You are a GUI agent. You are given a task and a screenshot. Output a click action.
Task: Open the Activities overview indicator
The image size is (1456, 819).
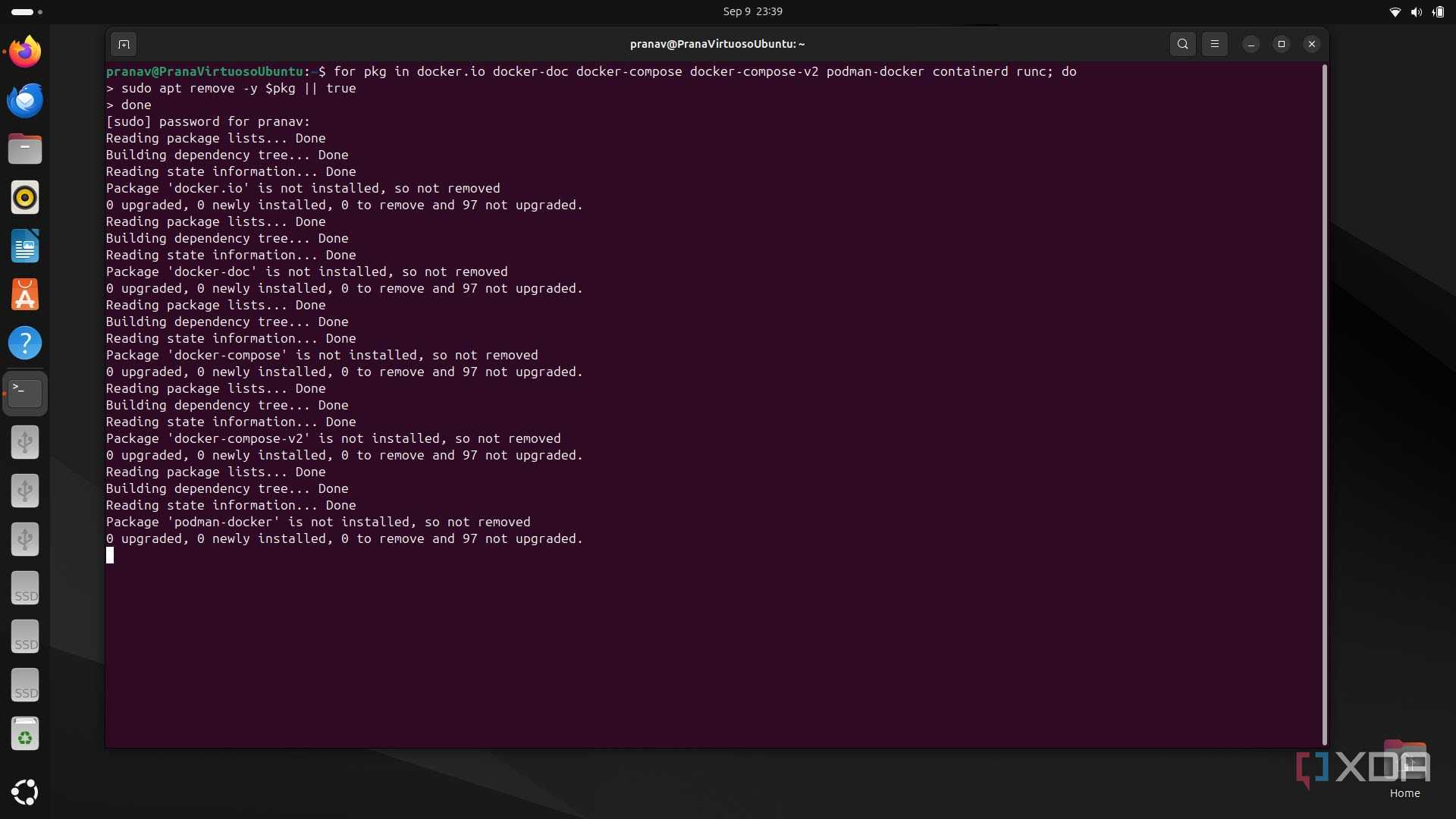[27, 12]
